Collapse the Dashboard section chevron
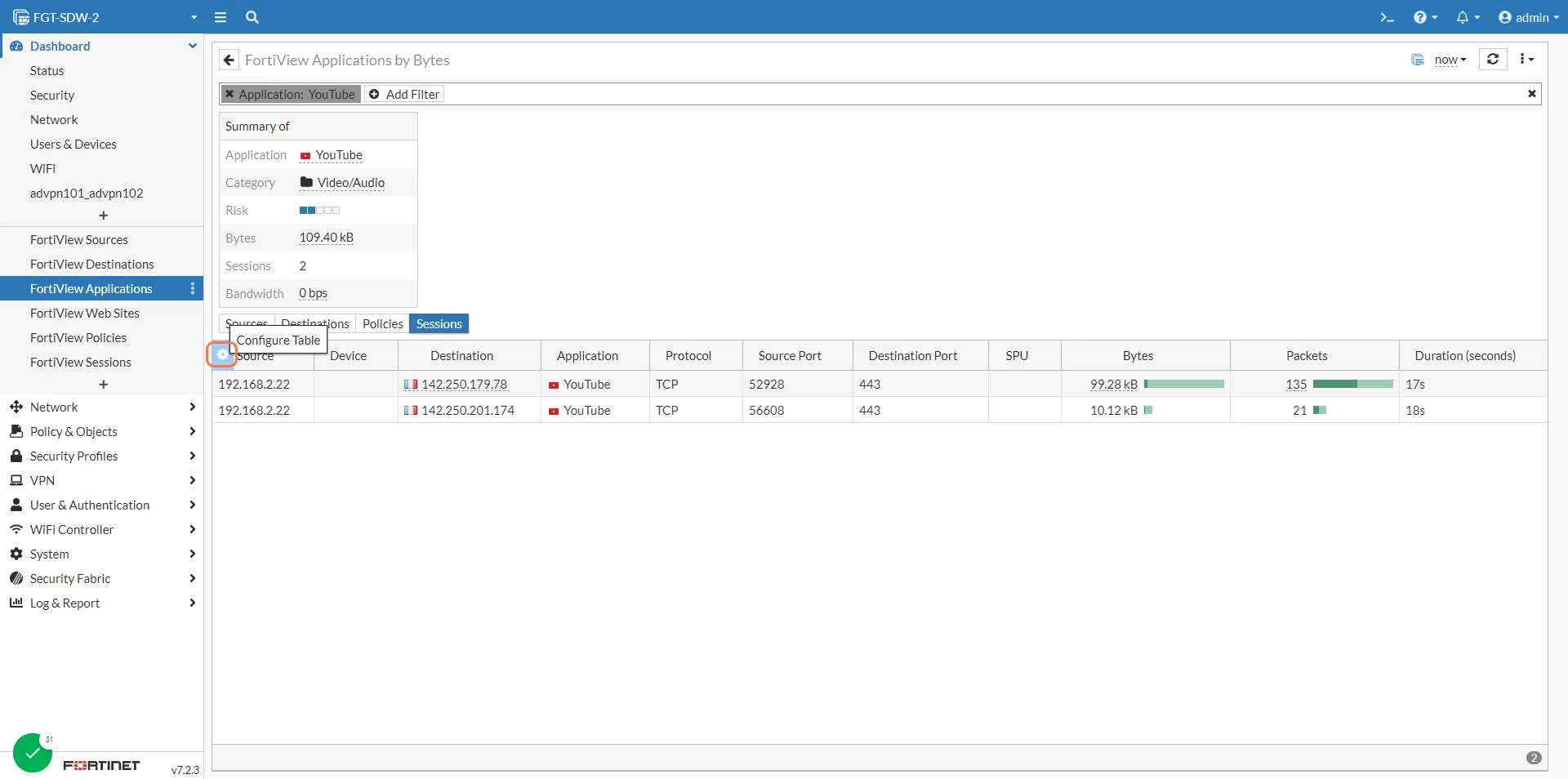Image resolution: width=1568 pixels, height=779 pixels. click(193, 46)
